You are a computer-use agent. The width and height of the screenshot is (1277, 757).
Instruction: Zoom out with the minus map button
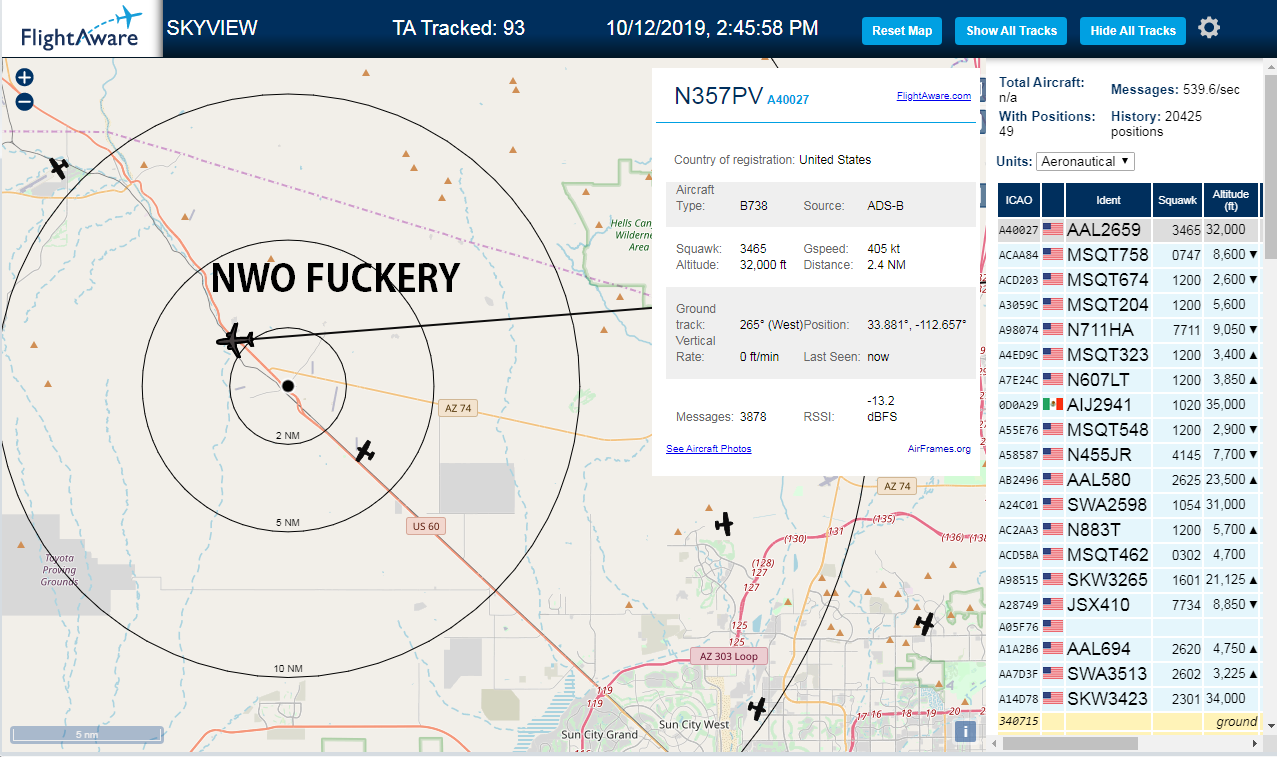click(25, 101)
